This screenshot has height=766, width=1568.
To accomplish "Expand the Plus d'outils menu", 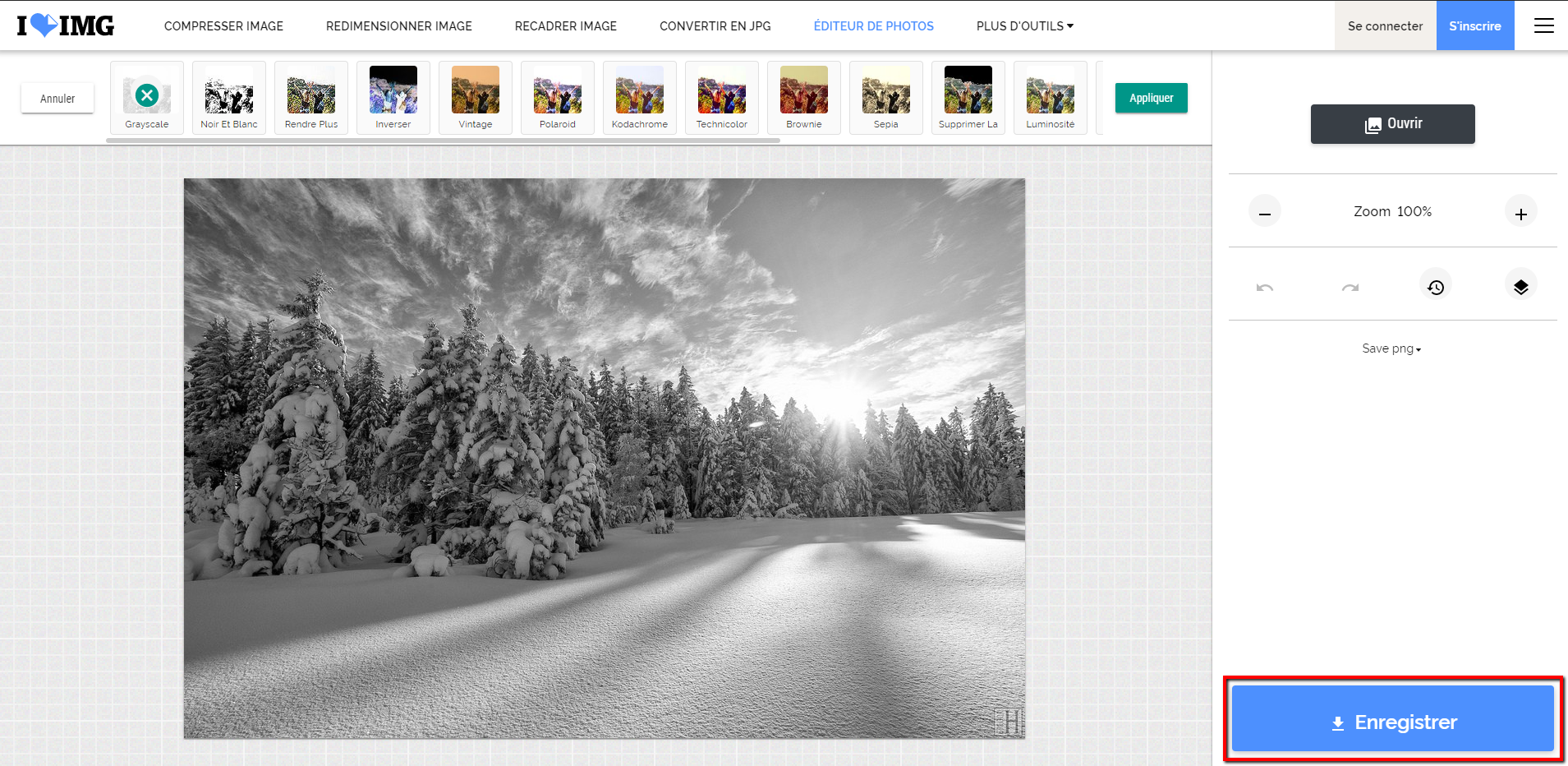I will [x=1024, y=25].
